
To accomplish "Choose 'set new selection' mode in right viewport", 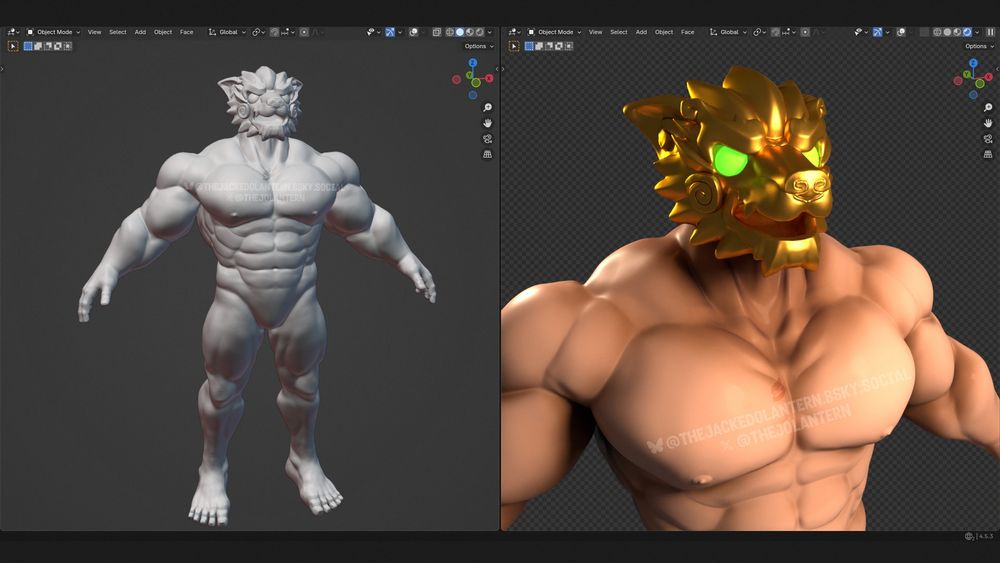I will tap(529, 46).
